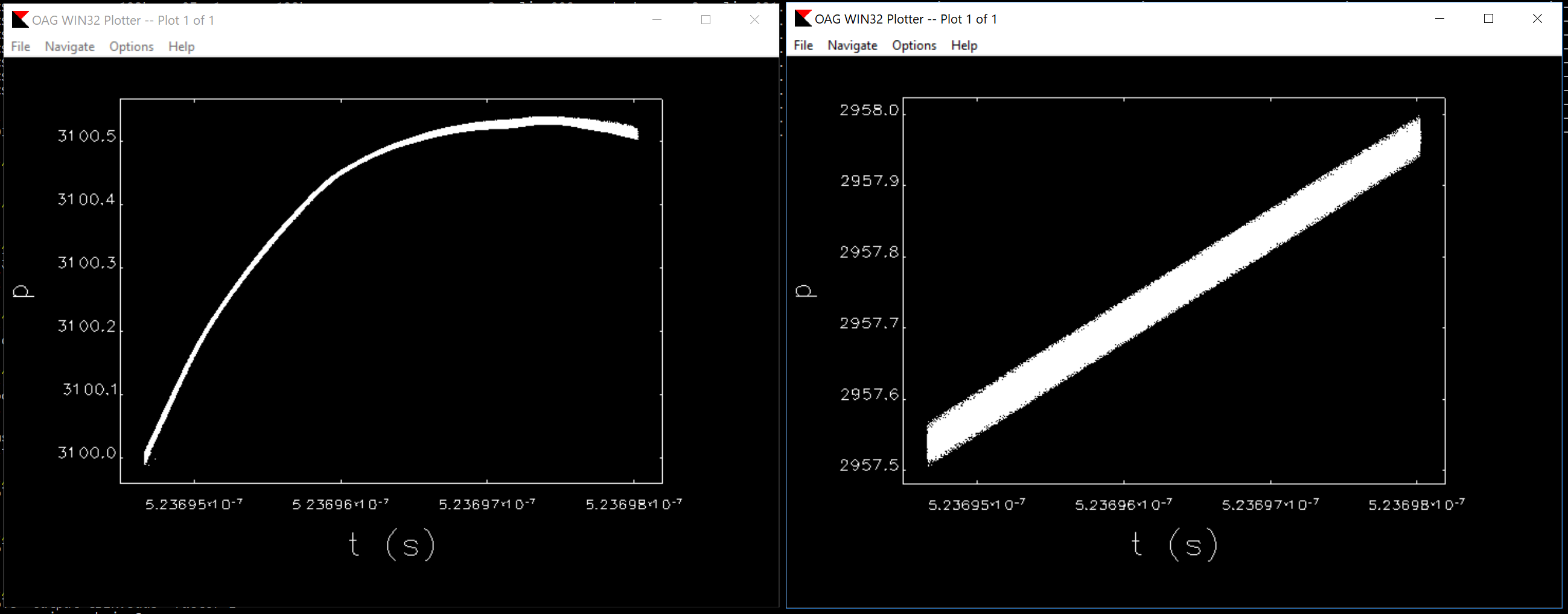Click the title bar text of the left plotter window

click(123, 20)
